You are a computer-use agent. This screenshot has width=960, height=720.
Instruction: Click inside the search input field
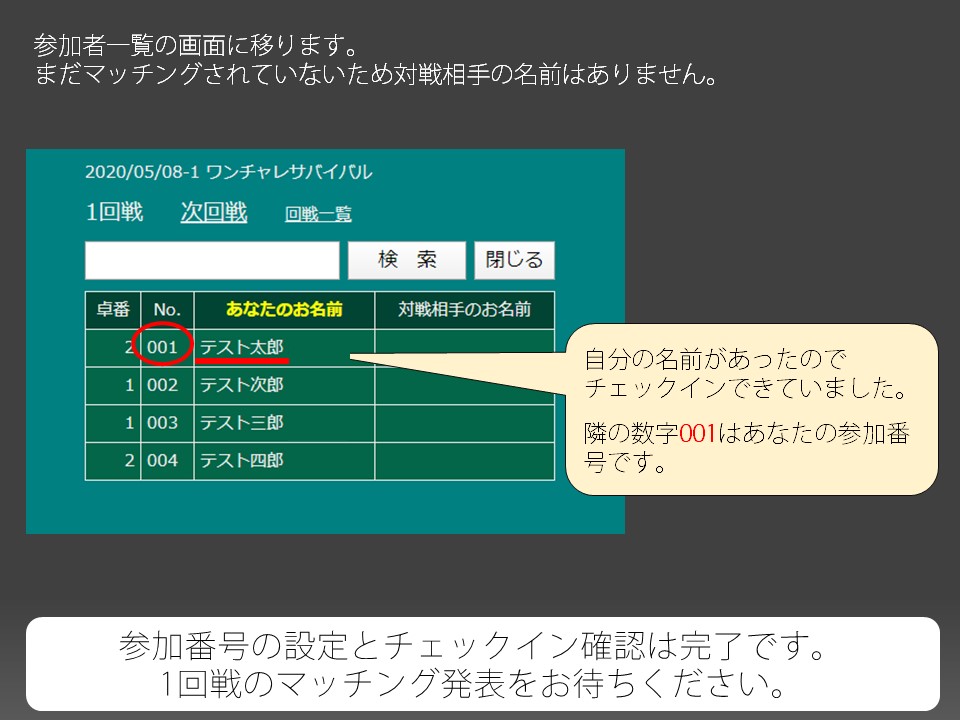coord(210,260)
